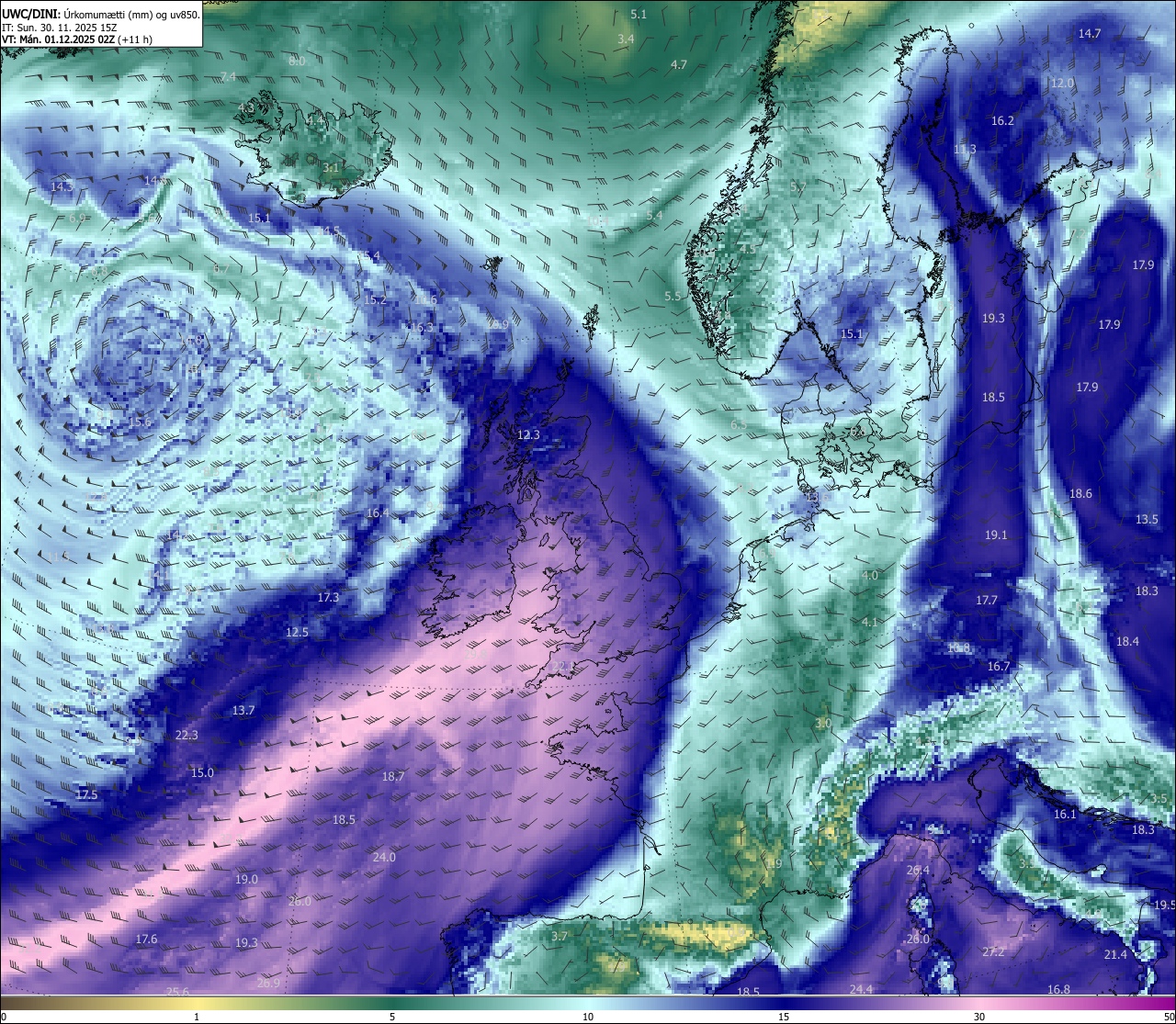This screenshot has width=1176, height=1024.
Task: Click the map value 19.0
Action: coord(246,879)
